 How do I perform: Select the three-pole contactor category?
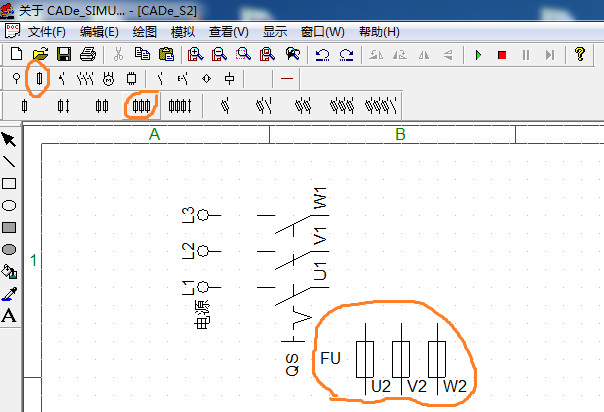(85, 79)
